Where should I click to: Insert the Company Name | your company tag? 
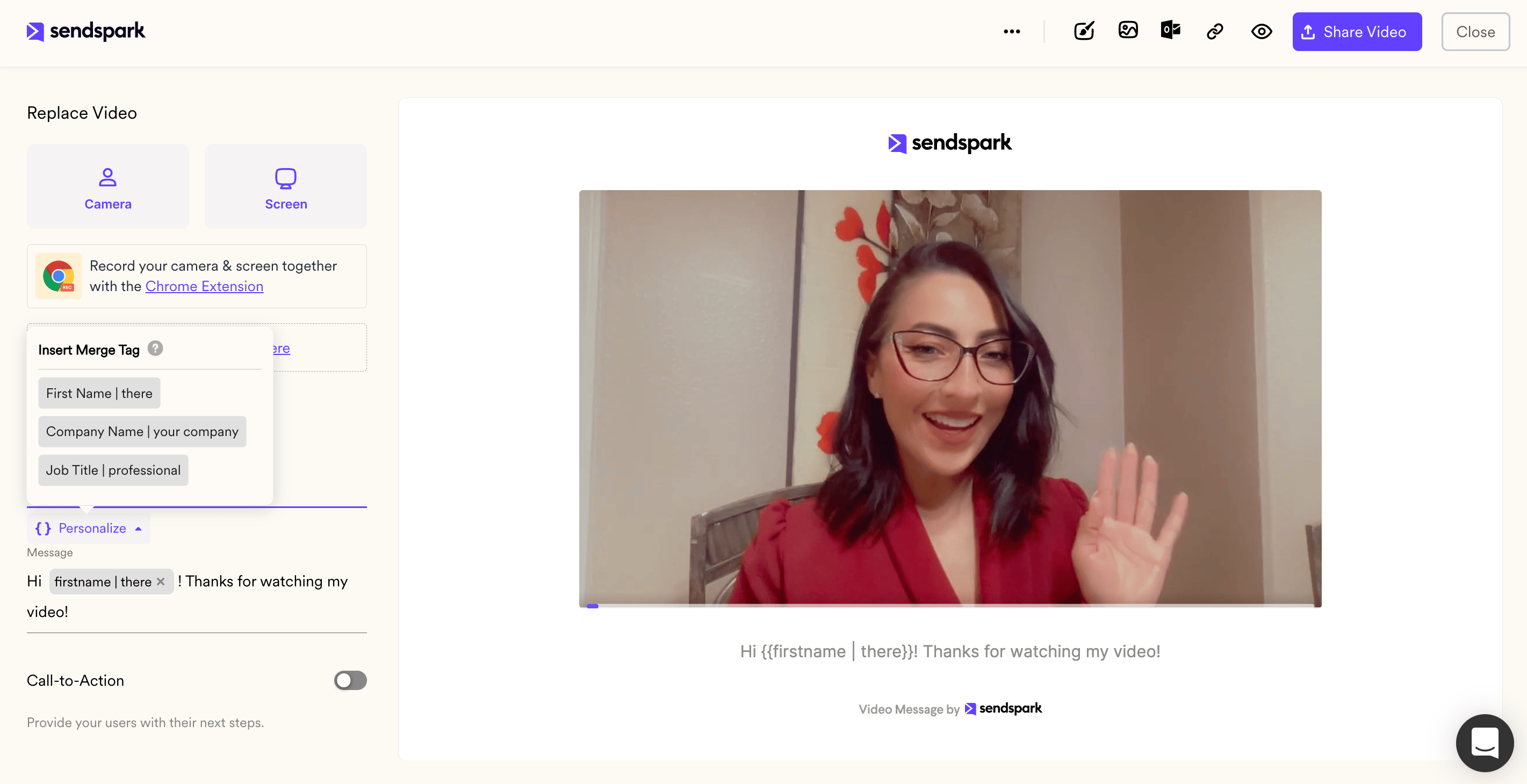[x=142, y=431]
